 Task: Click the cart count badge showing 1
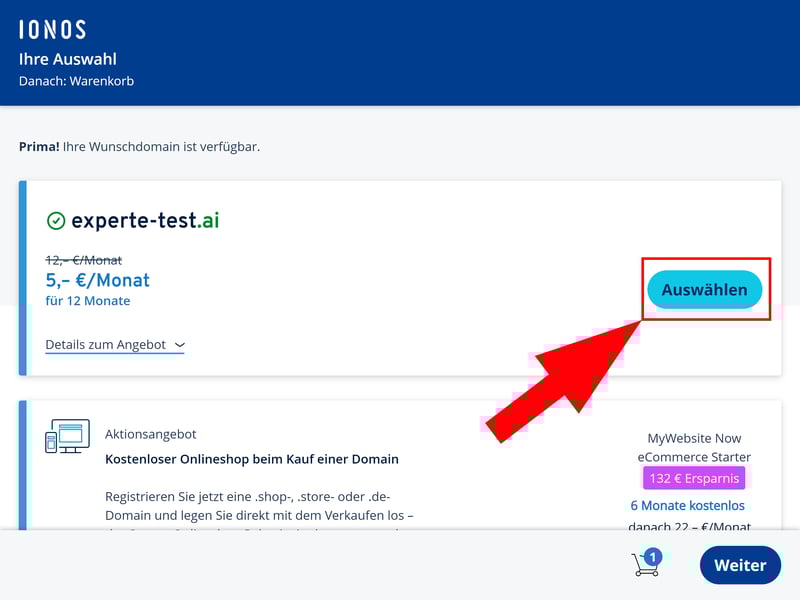[x=653, y=557]
